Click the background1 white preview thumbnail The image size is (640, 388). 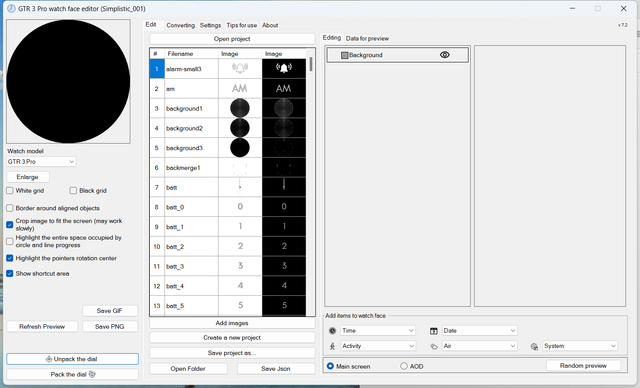[x=240, y=108]
